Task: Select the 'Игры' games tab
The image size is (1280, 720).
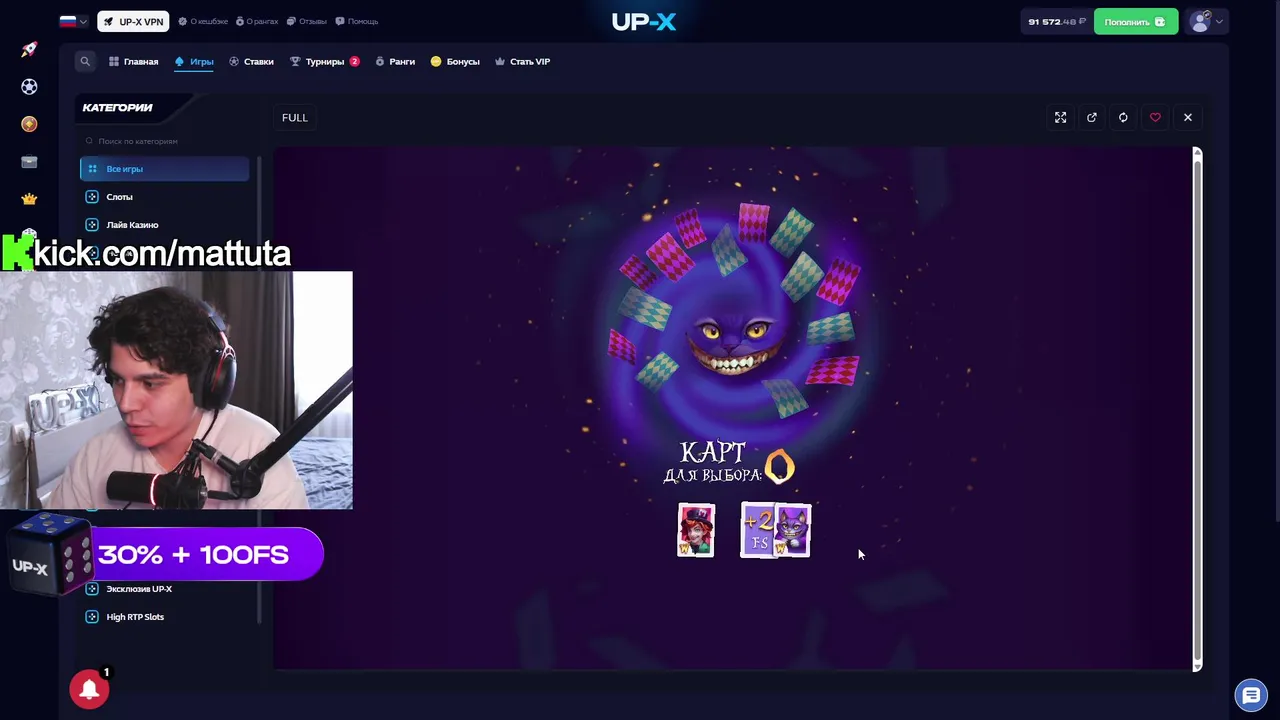Action: click(194, 61)
